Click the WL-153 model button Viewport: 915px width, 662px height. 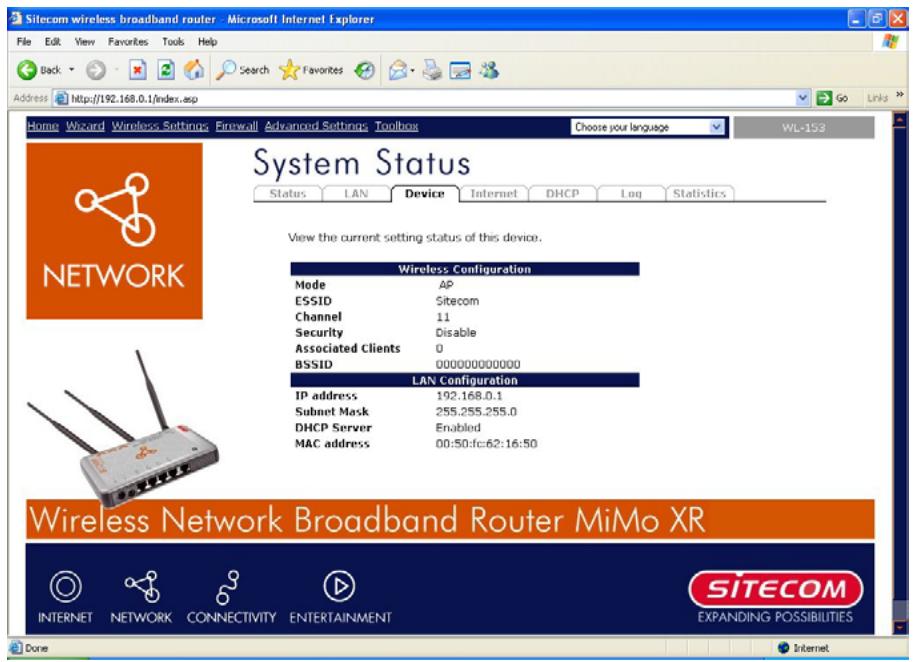click(x=804, y=127)
